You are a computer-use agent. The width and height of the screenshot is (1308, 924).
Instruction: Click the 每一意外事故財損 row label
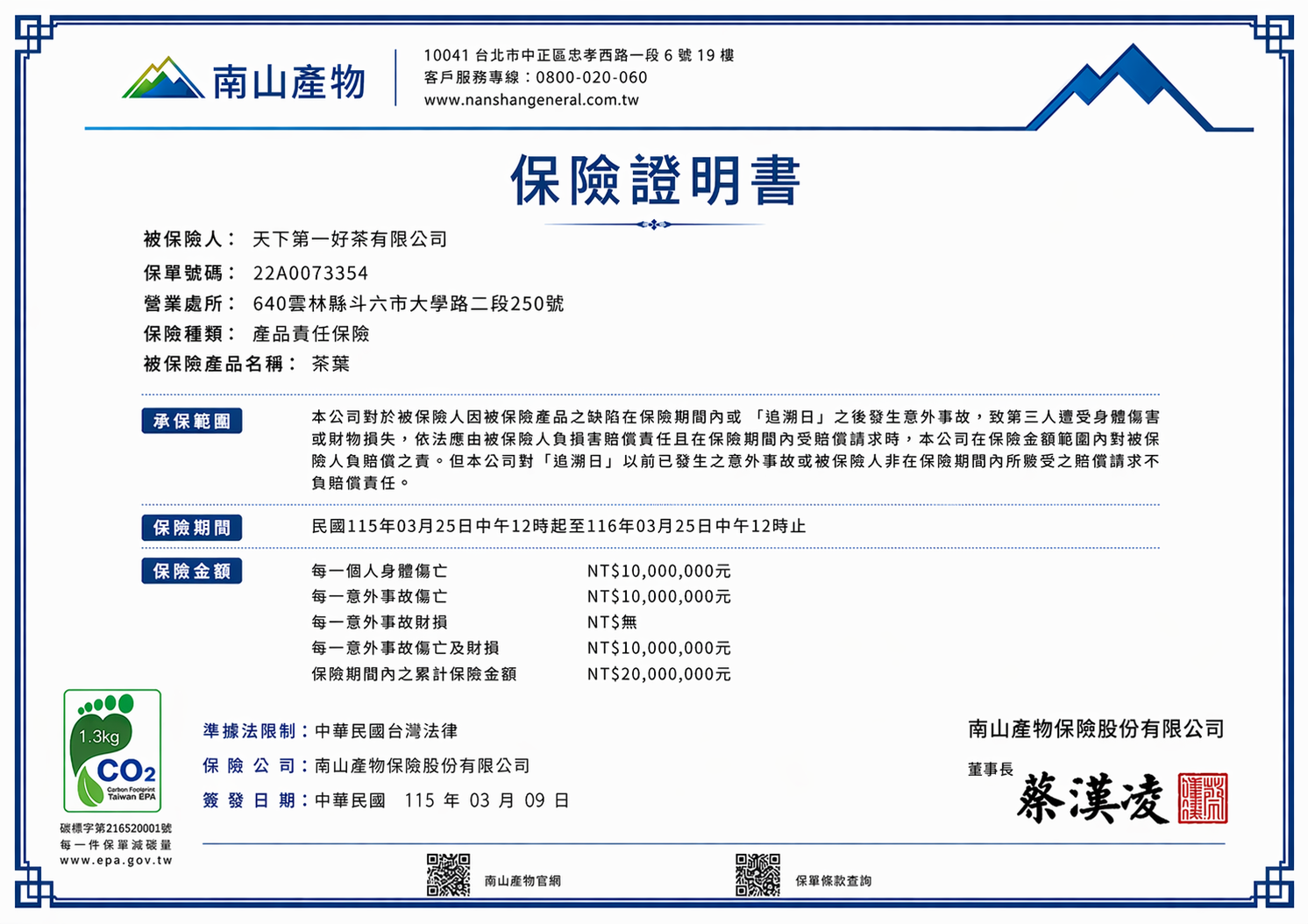point(380,622)
